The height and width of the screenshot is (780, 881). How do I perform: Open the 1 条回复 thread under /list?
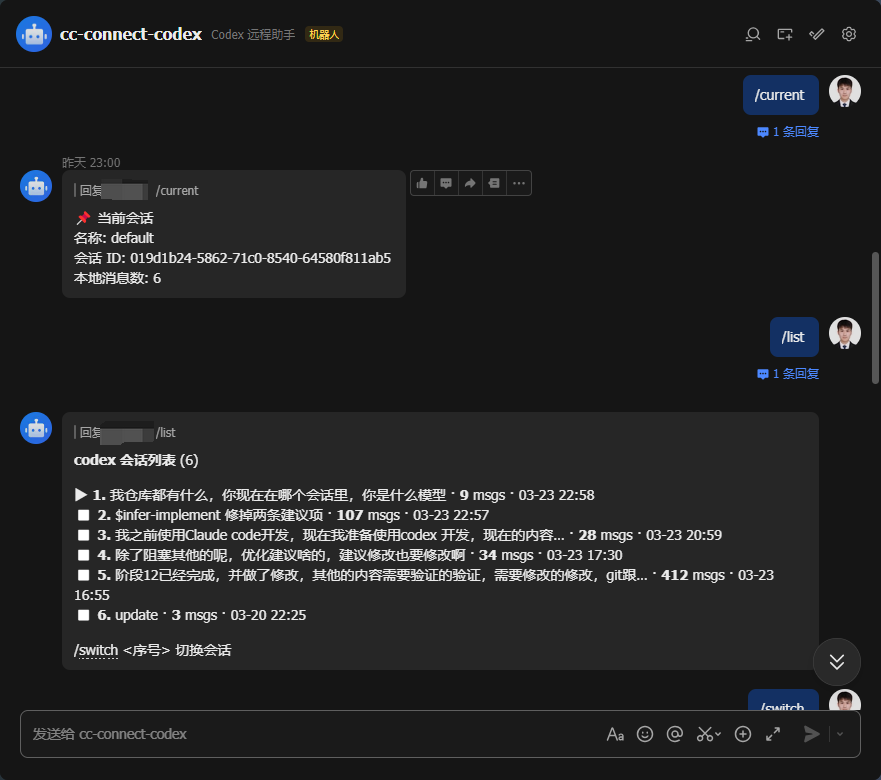click(787, 373)
